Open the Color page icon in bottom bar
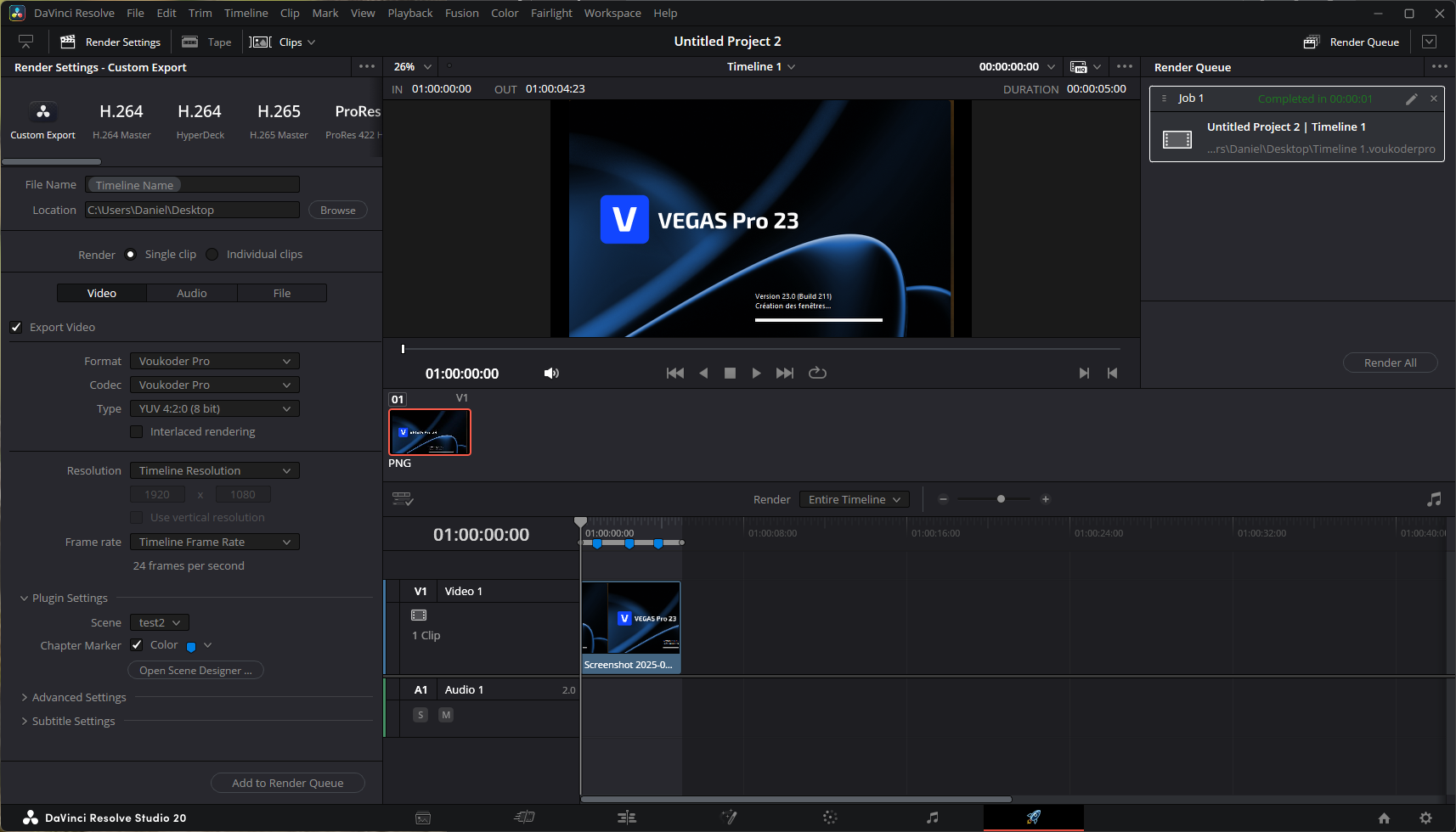 [830, 818]
